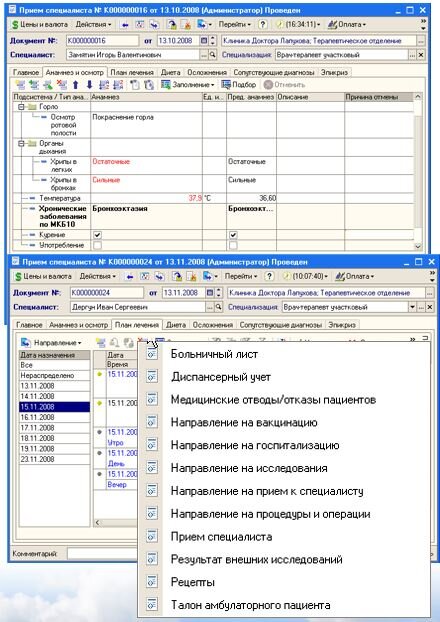Open calendar icon next to date 13.10.2008
Image resolution: width=440 pixels, height=622 pixels.
click(204, 40)
